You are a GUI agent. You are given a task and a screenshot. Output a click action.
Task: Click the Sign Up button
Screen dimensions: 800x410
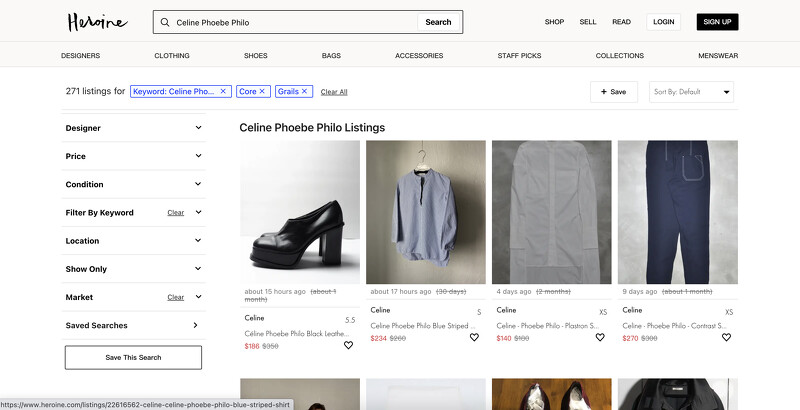click(x=716, y=22)
